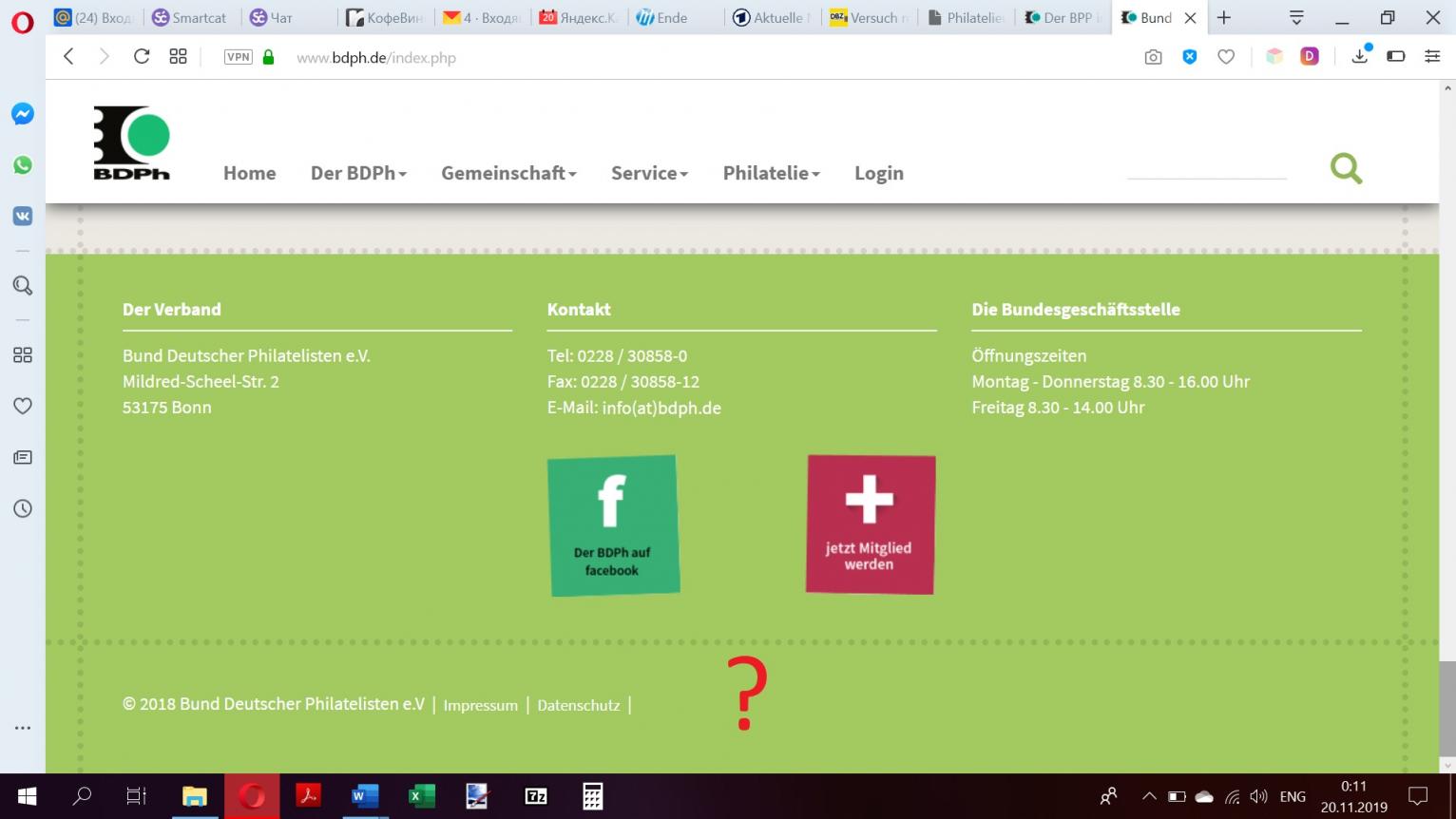The height and width of the screenshot is (819, 1456).
Task: Click the address bar URL
Action: [376, 58]
